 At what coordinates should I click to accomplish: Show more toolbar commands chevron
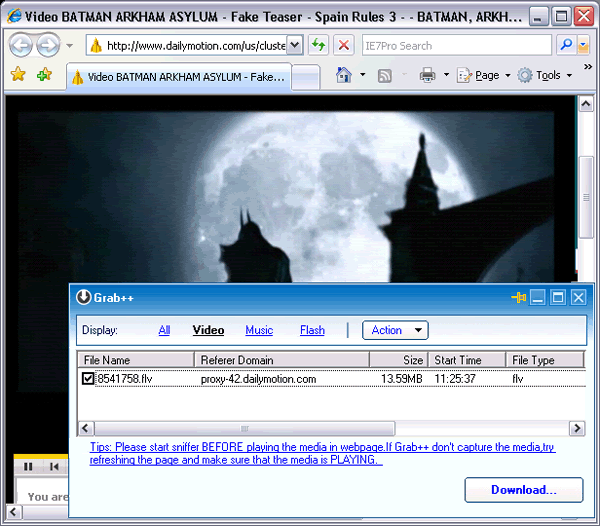[588, 67]
